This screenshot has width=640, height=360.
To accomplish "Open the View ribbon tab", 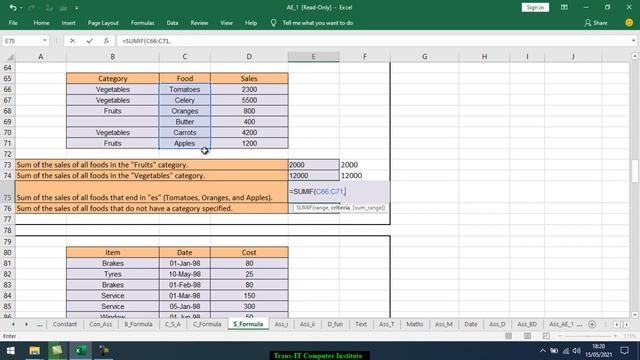I will pos(226,23).
